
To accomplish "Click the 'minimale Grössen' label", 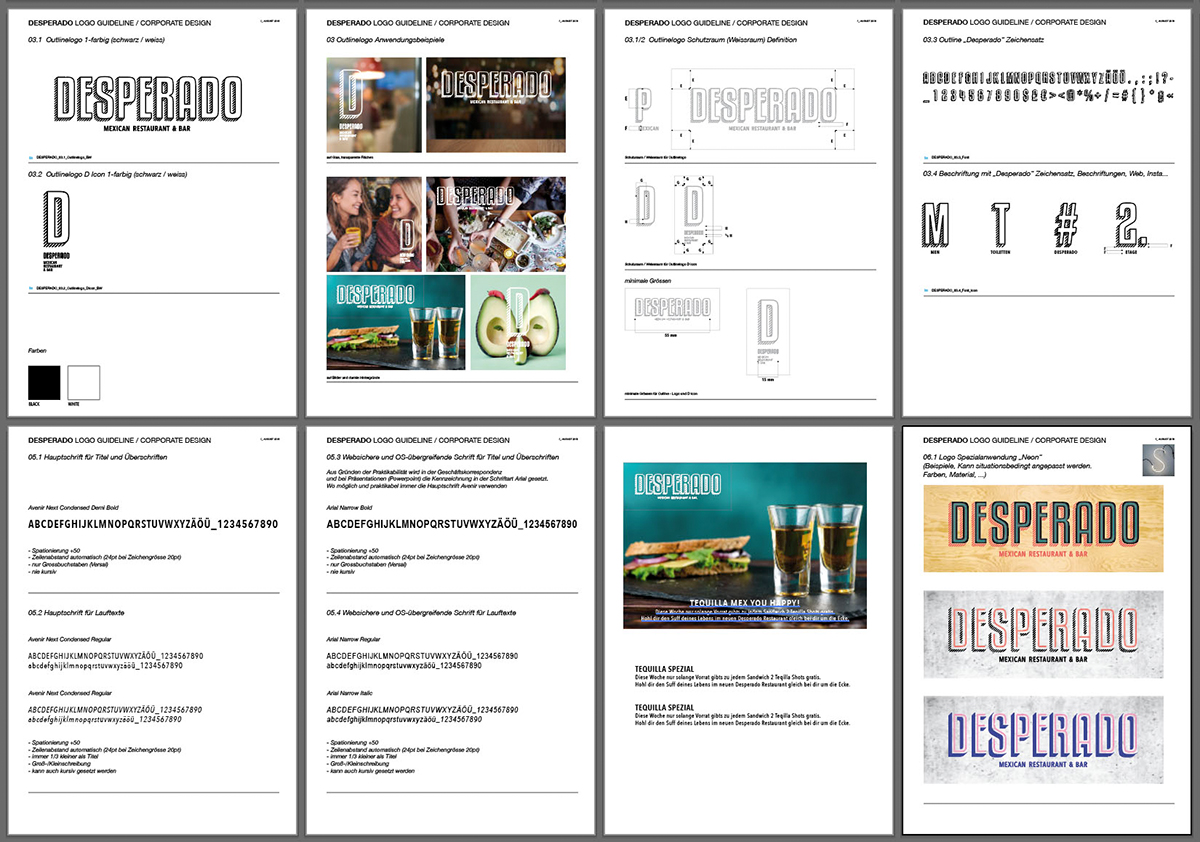I will pyautogui.click(x=648, y=280).
